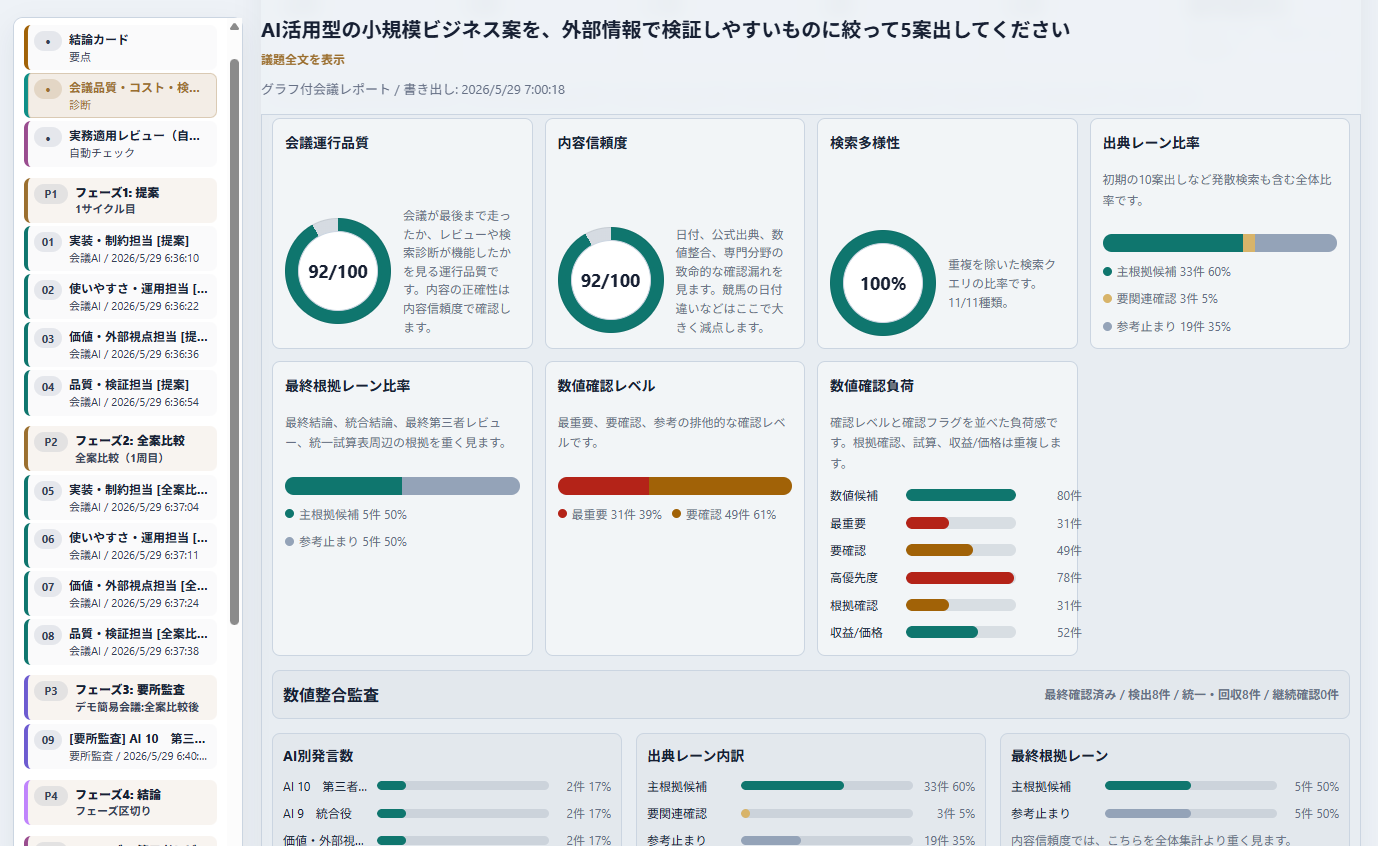Click the AI 9 統合役 speaker row
The width and height of the screenshot is (1378, 846).
point(447,813)
